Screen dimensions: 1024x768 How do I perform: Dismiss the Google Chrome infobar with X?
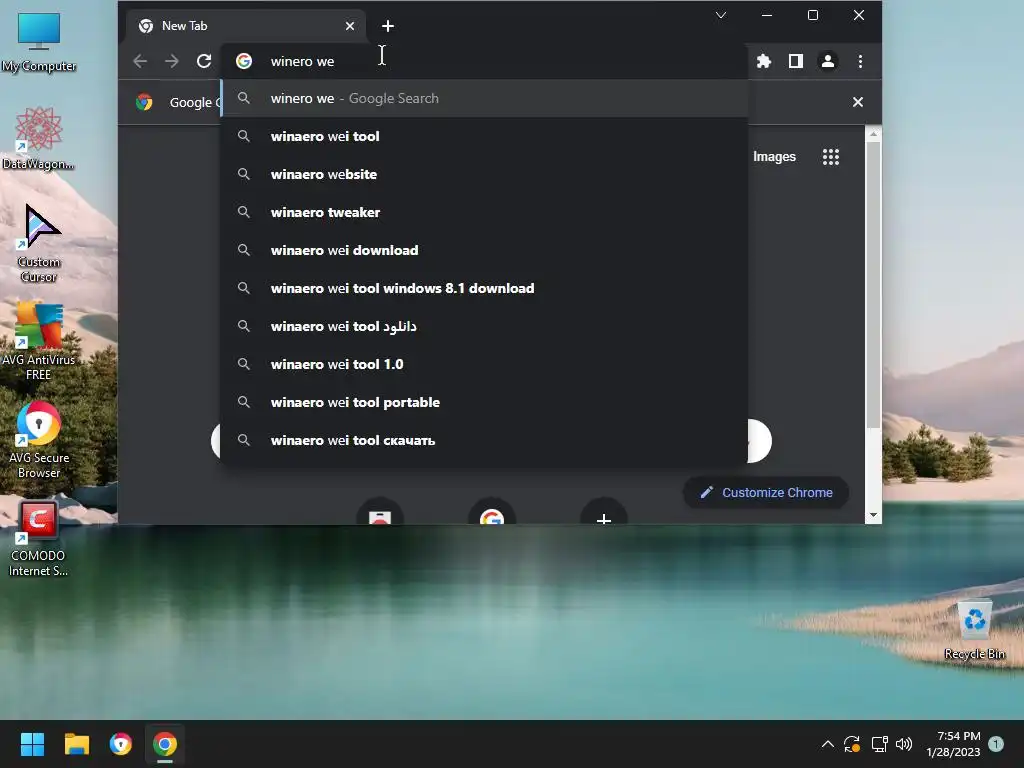pyautogui.click(x=858, y=102)
